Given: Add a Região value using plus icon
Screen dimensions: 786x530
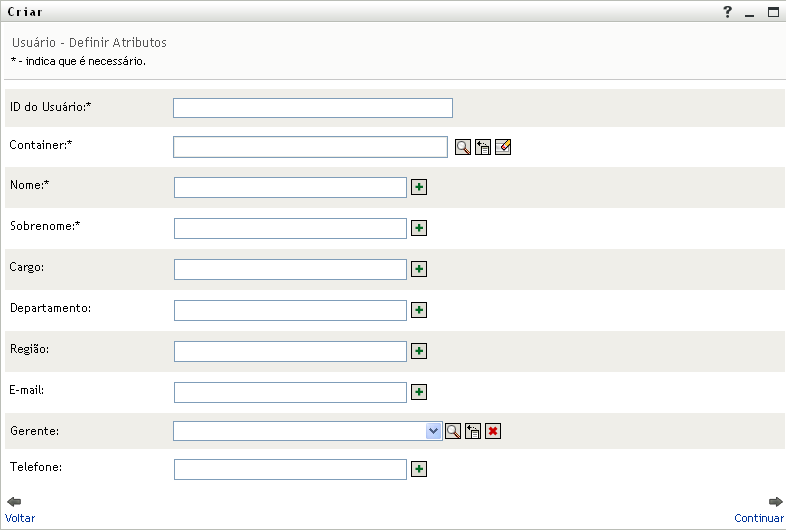Looking at the screenshot, I should 420,351.
